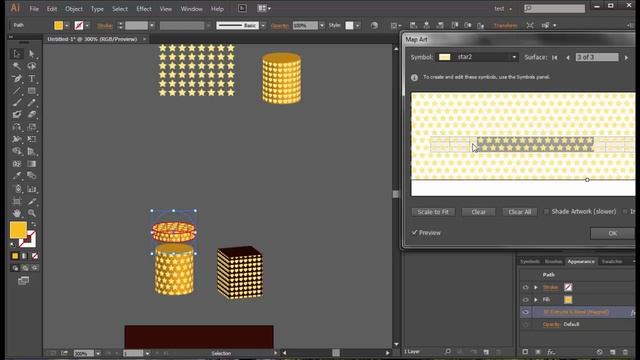Viewport: 640px width, 360px height.
Task: Open brush definition Basic dropdown
Action: tap(263, 25)
